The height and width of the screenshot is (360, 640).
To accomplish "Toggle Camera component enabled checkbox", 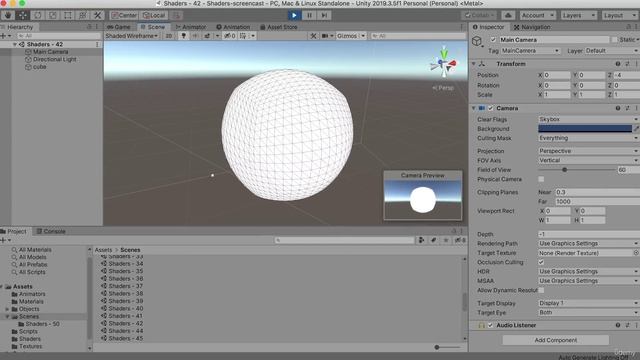I will (491, 108).
